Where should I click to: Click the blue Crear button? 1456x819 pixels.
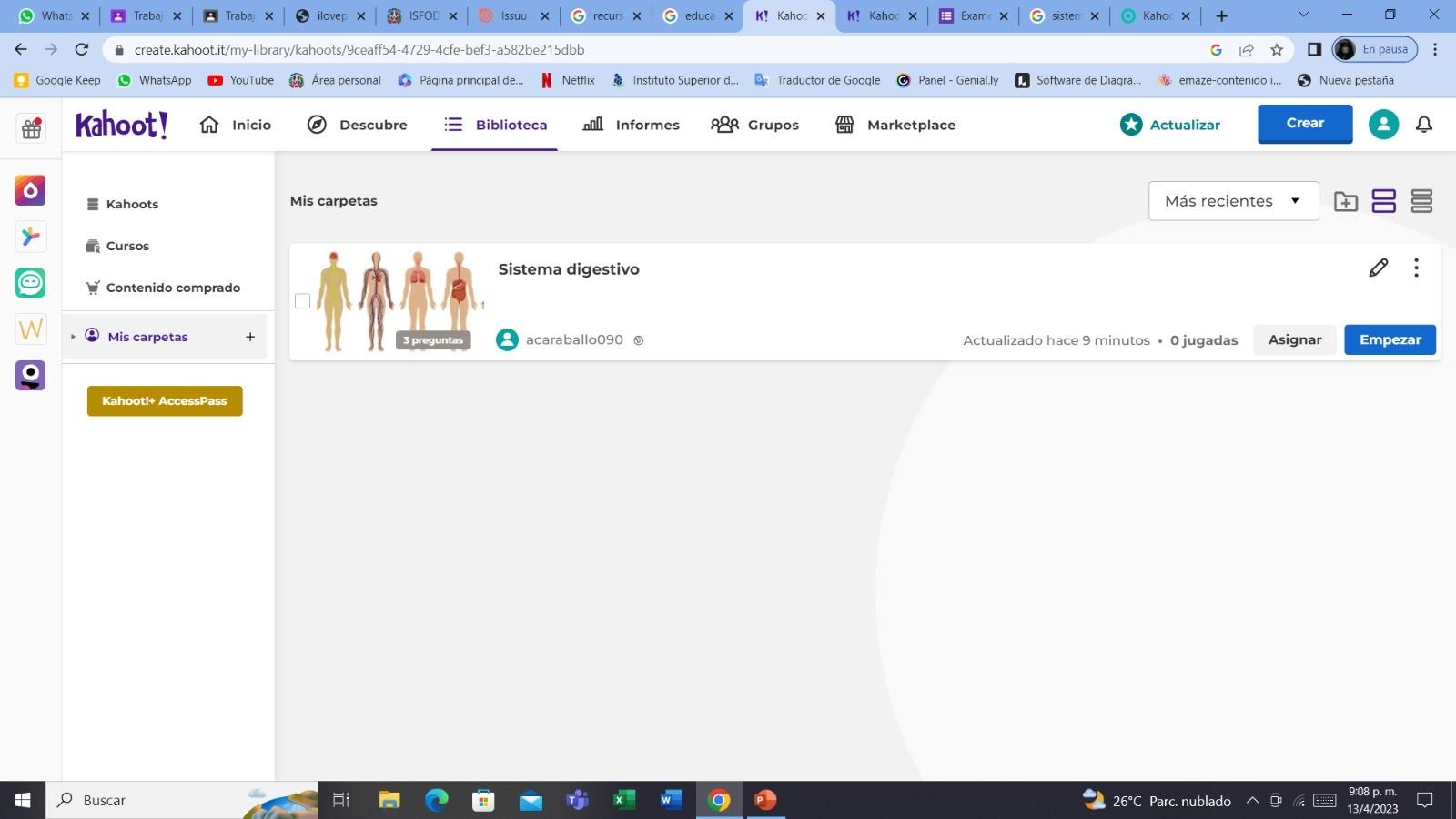coord(1305,124)
